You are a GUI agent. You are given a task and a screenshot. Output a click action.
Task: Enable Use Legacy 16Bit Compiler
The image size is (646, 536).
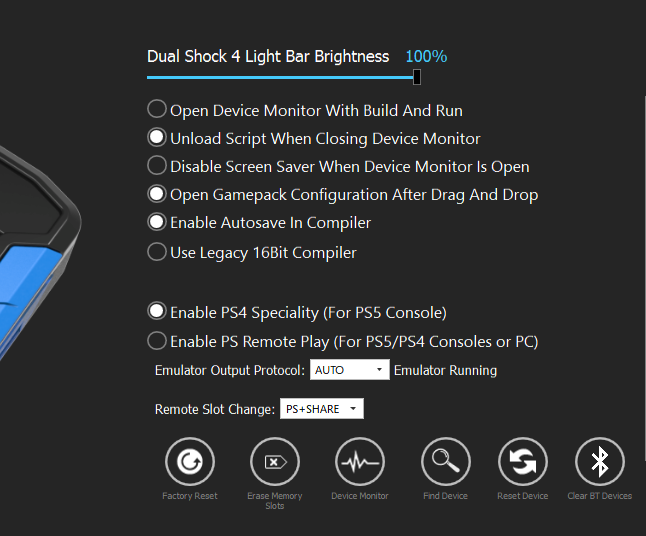pos(157,252)
